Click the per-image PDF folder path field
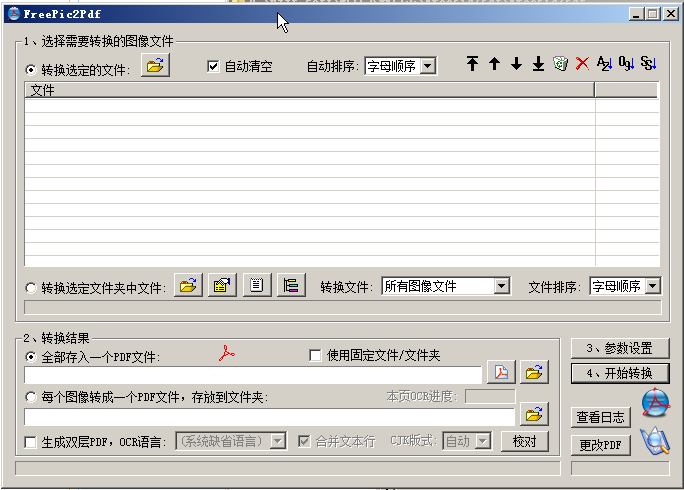 click(x=270, y=417)
